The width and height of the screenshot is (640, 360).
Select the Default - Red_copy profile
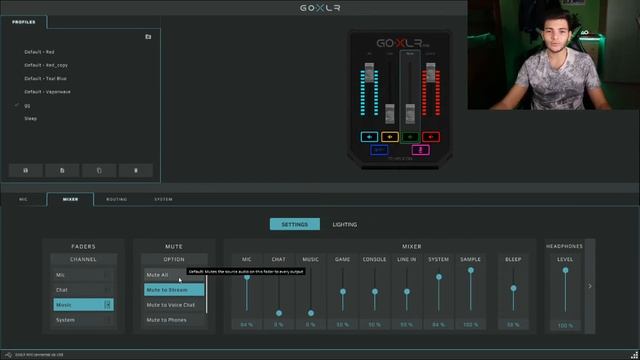(46, 65)
